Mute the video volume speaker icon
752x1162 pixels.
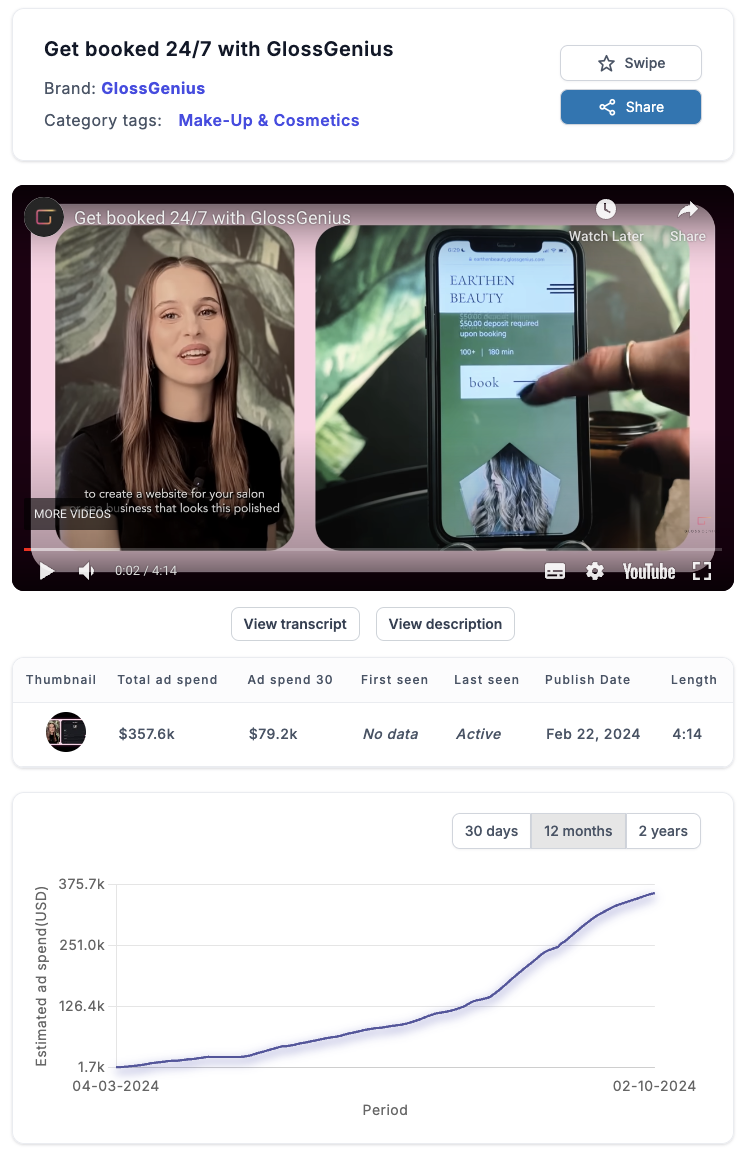click(87, 571)
